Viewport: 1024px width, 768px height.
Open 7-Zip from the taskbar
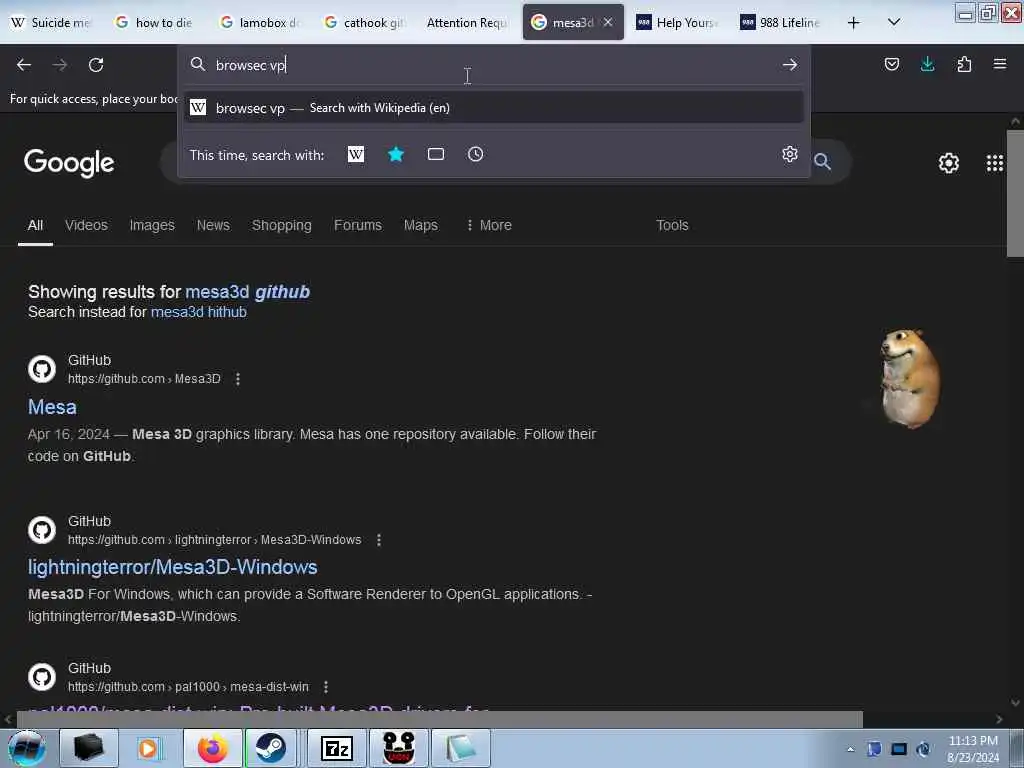coord(336,748)
